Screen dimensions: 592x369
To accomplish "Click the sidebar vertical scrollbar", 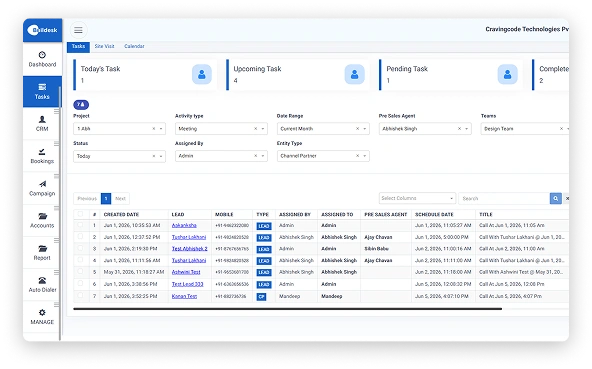I will point(60,213).
